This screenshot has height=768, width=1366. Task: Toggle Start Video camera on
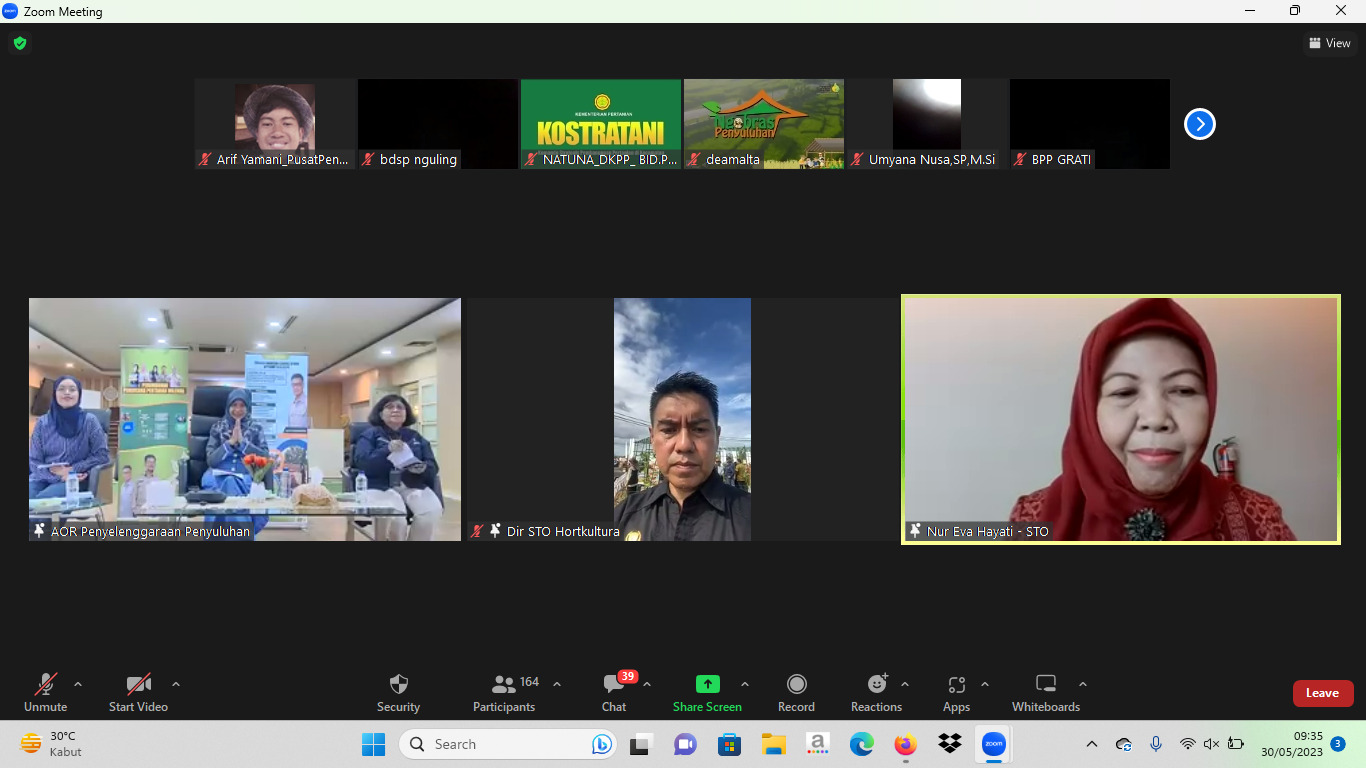click(x=138, y=693)
